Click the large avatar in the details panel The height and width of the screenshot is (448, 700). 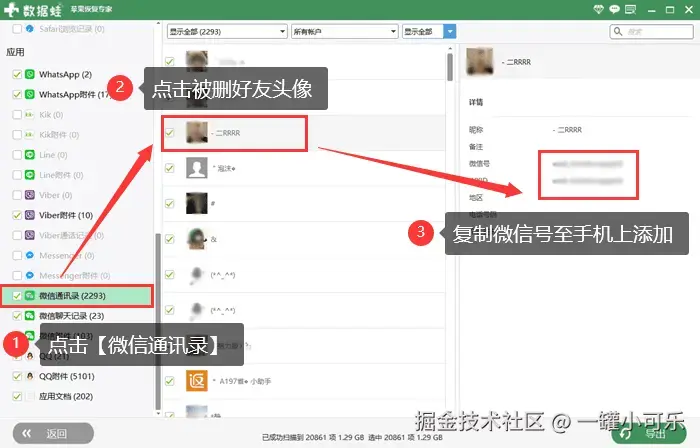(x=479, y=62)
